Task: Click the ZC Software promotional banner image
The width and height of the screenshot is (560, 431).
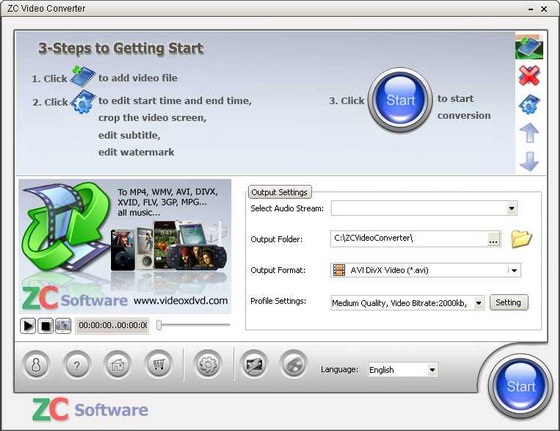Action: tap(125, 246)
